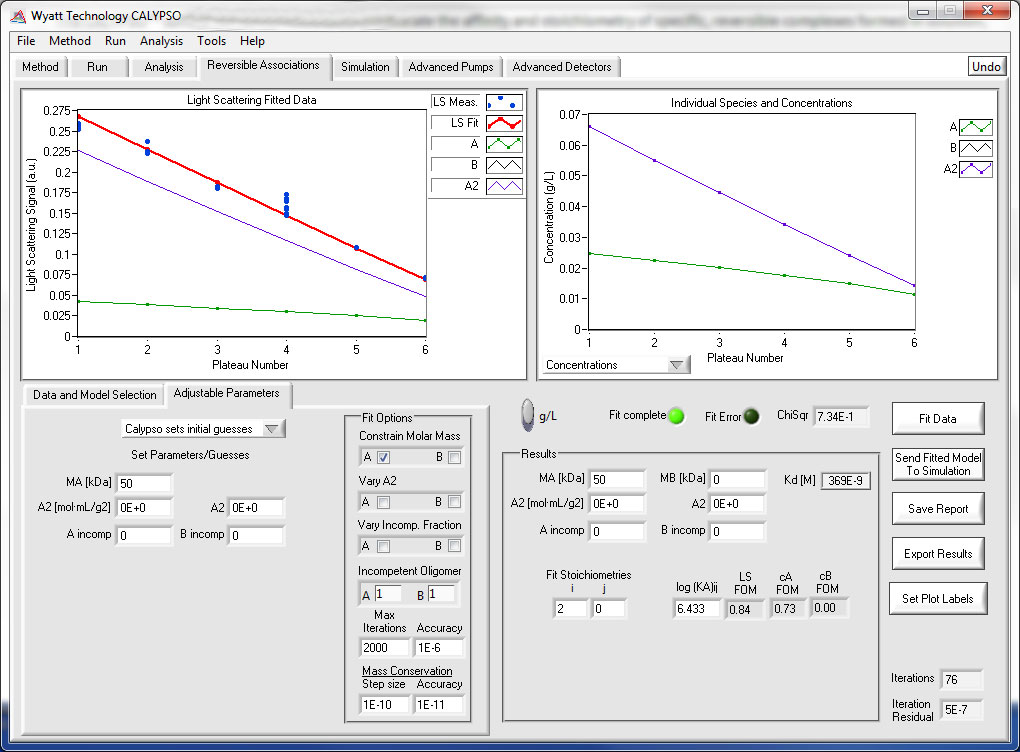This screenshot has height=752, width=1020.
Task: Switch to Data and Model Selection tab
Action: 95,394
